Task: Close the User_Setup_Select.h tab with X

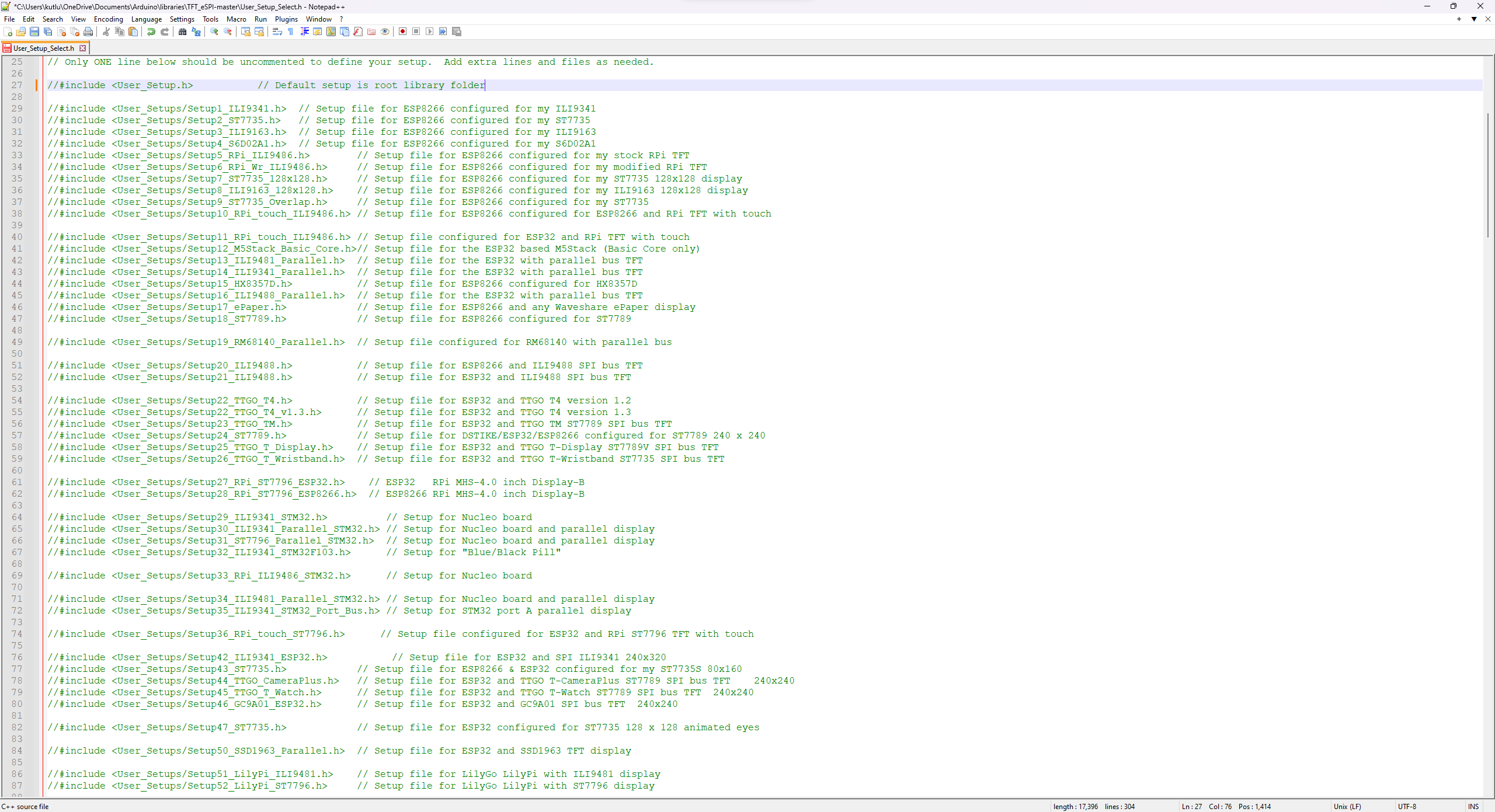Action: (83, 48)
